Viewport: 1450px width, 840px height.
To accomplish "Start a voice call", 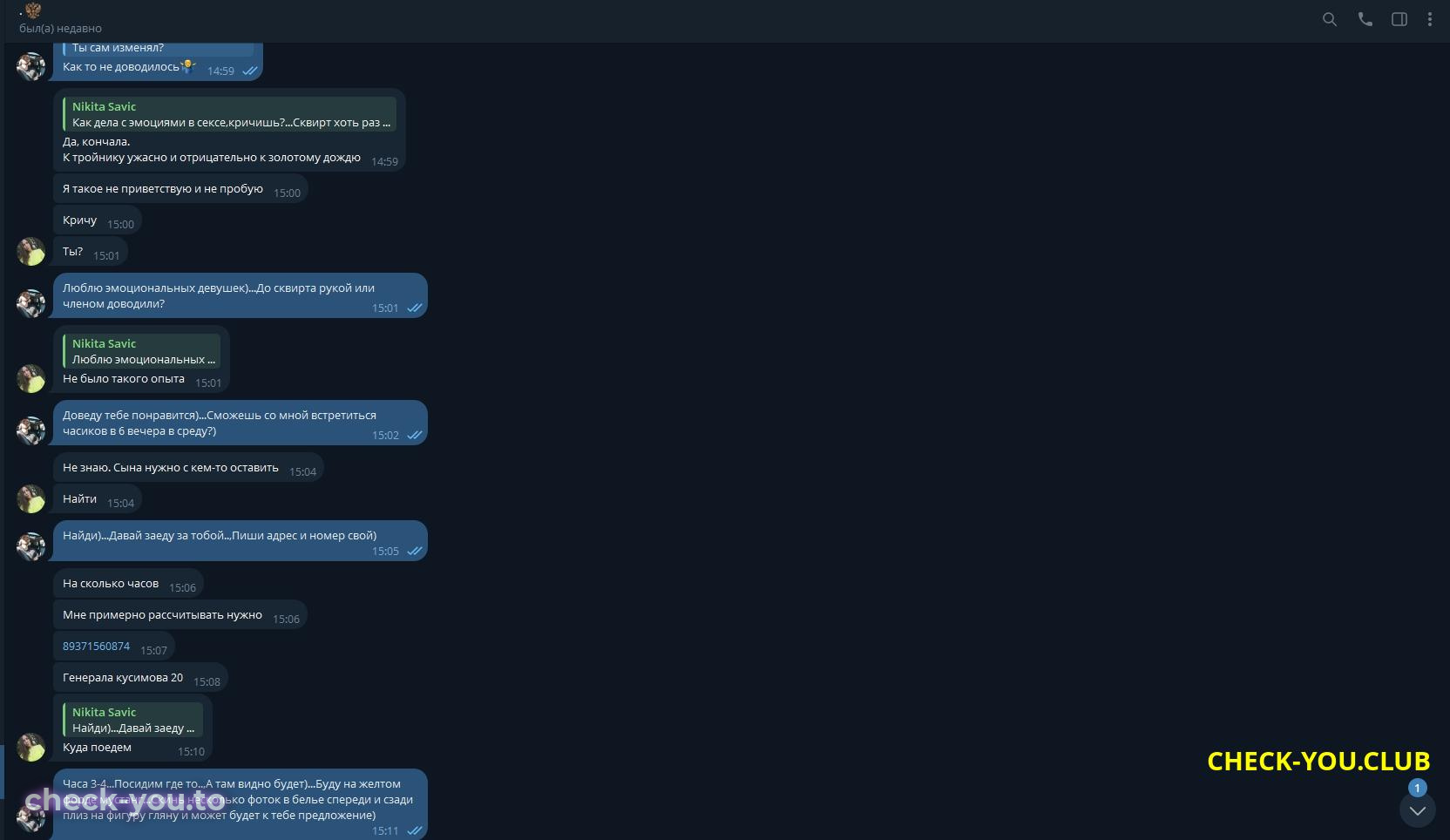I will coord(1365,19).
